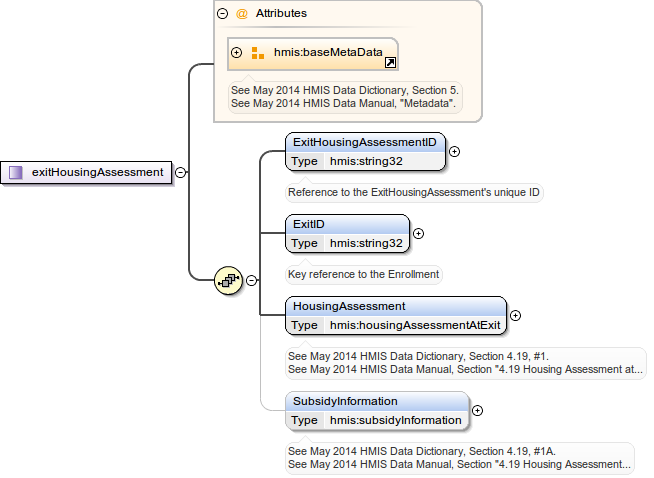
Task: Collapse the exitHousingAssessment root node
Action: tap(180, 172)
